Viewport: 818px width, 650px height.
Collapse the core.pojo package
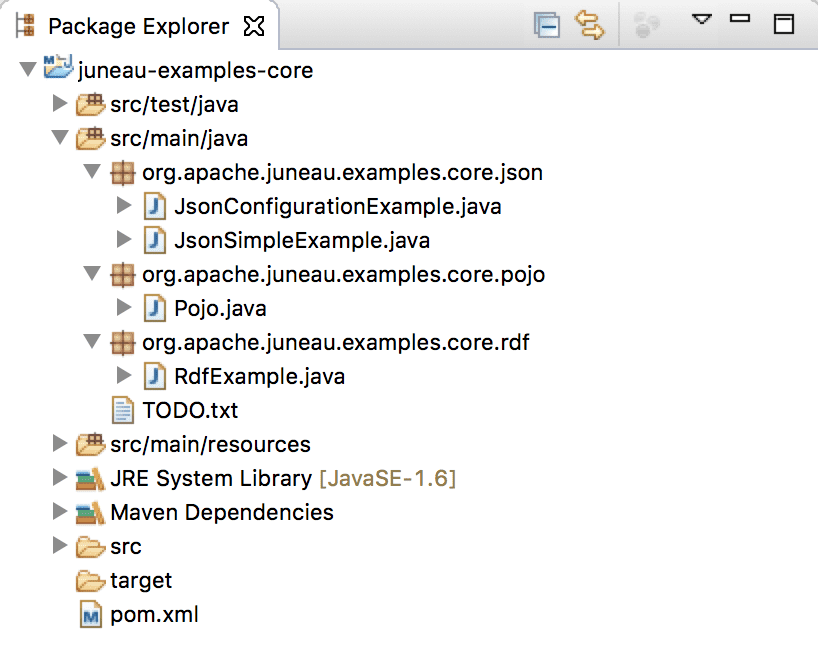[92, 273]
